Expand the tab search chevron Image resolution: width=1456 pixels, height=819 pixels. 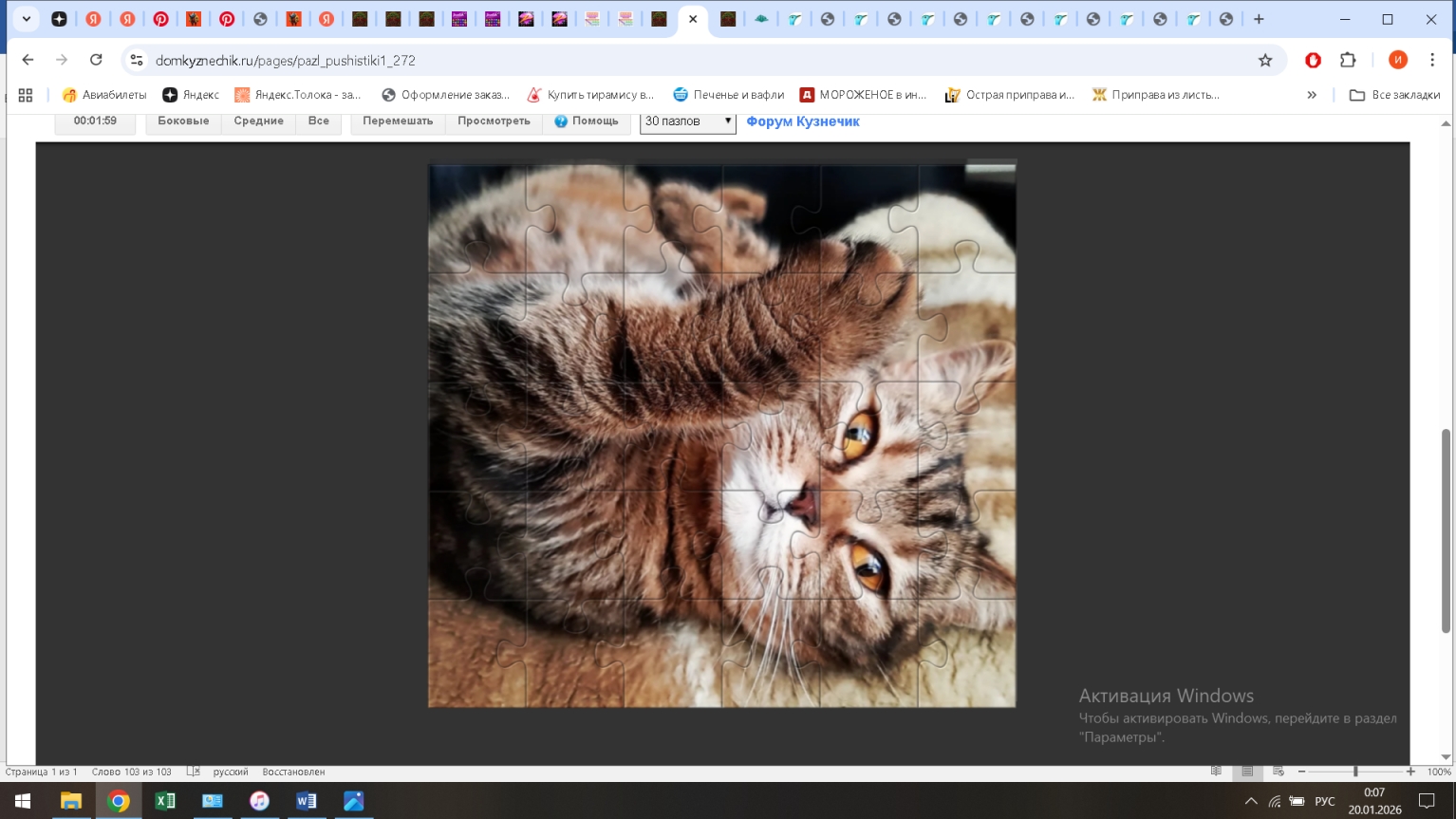pos(26,19)
